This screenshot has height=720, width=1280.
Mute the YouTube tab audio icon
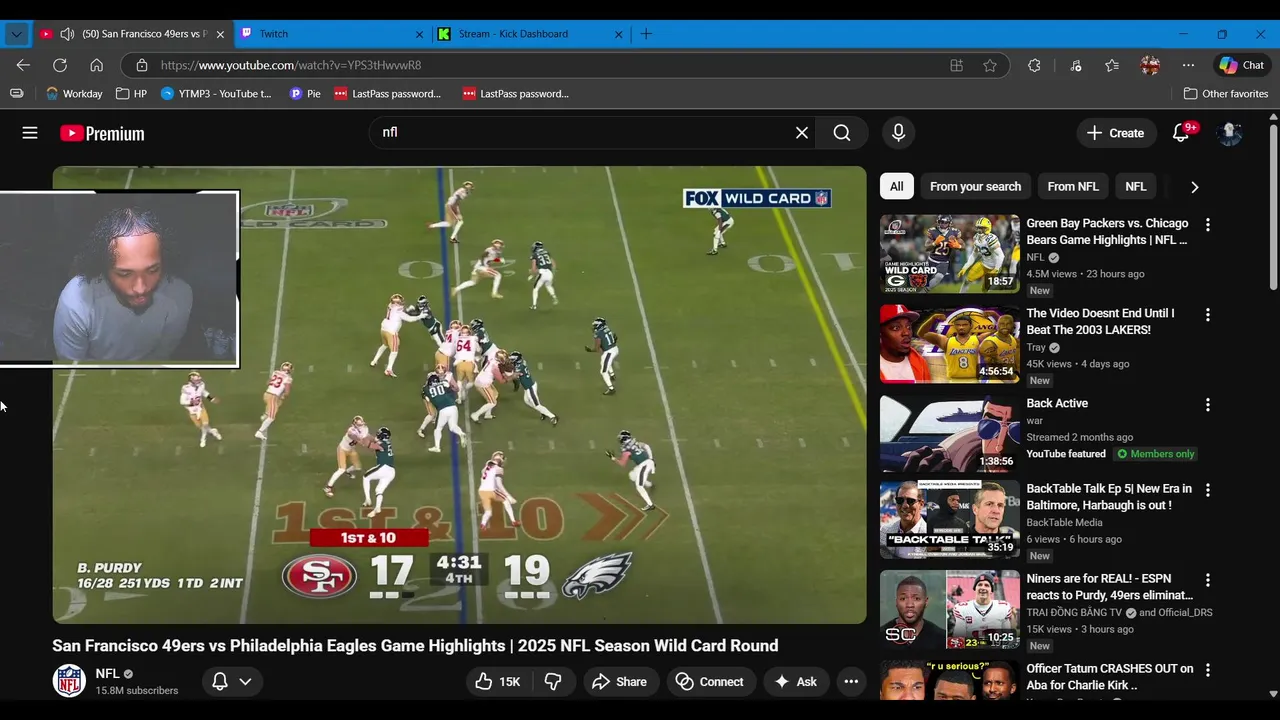(67, 34)
